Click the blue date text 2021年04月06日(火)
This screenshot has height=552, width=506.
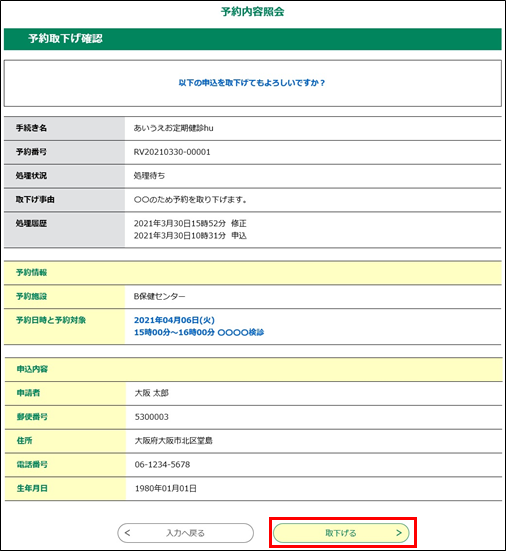click(174, 320)
